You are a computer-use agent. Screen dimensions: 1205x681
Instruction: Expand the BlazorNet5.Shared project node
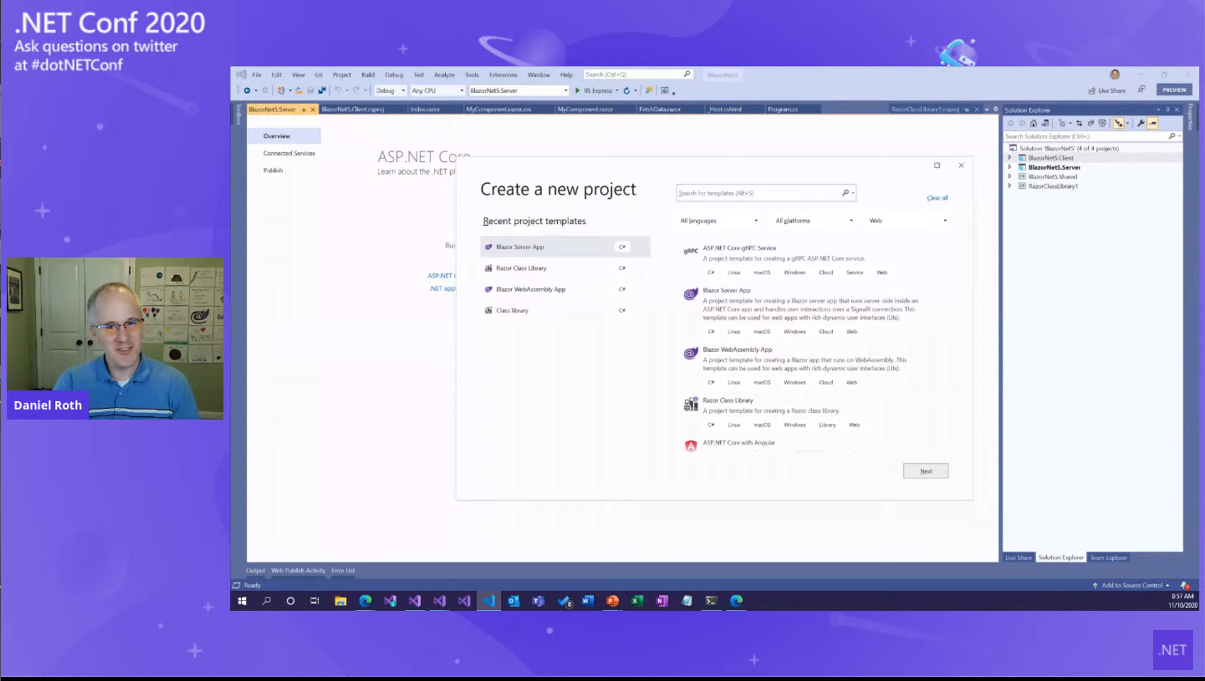(1010, 176)
